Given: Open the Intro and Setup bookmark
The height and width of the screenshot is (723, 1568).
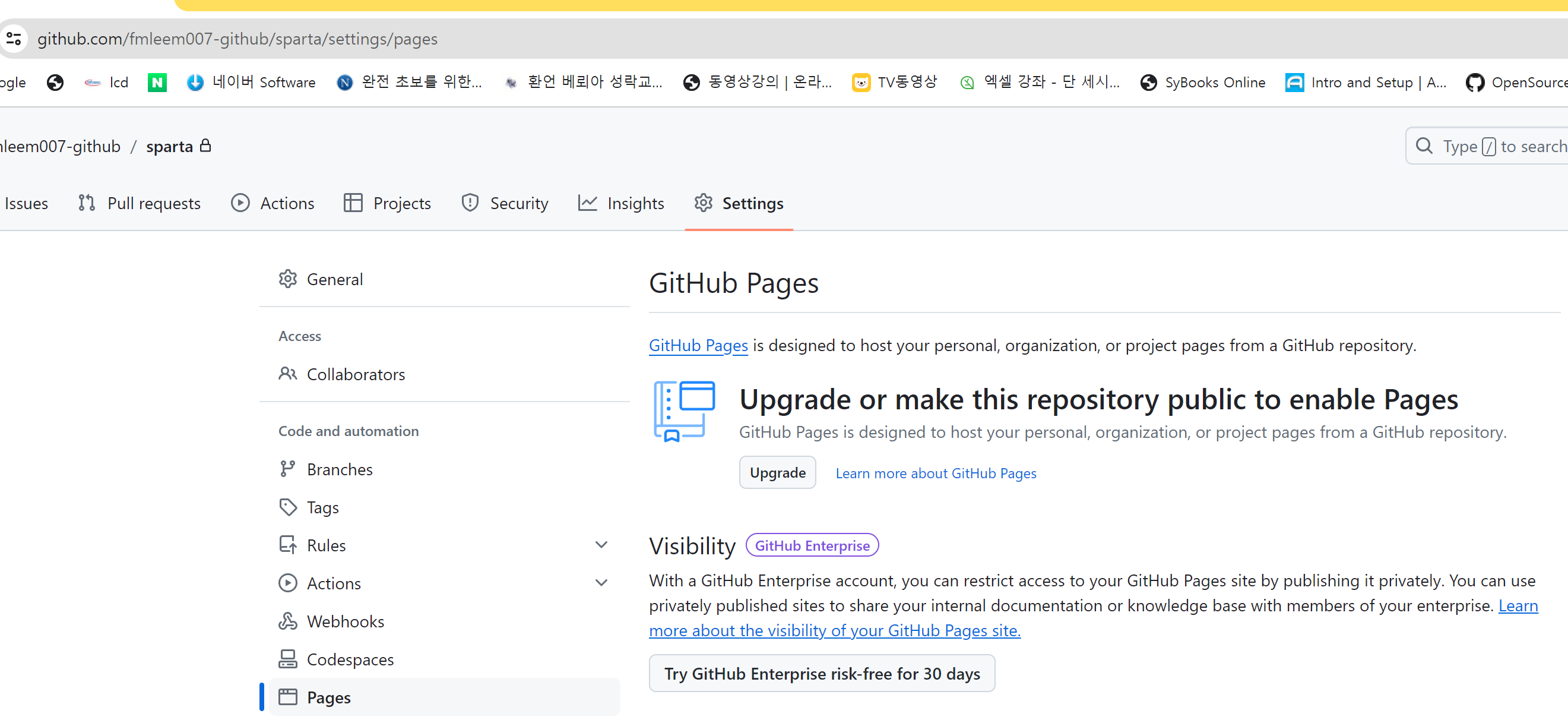Looking at the screenshot, I should (1366, 82).
